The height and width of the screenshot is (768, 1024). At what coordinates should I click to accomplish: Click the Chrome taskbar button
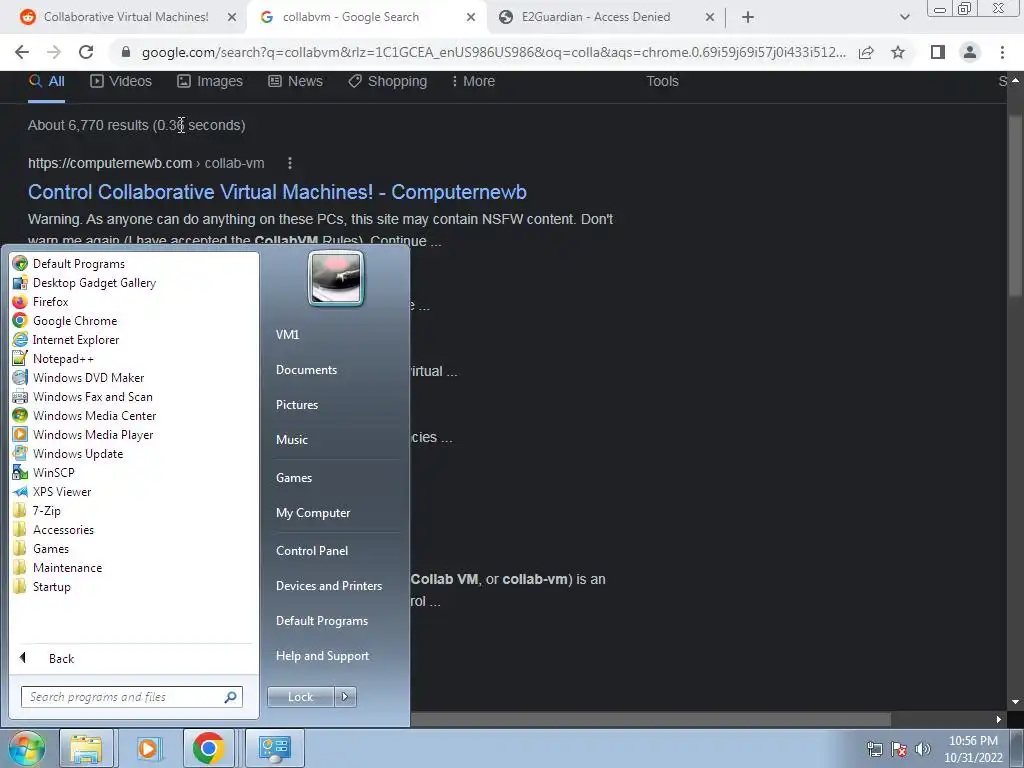[209, 748]
